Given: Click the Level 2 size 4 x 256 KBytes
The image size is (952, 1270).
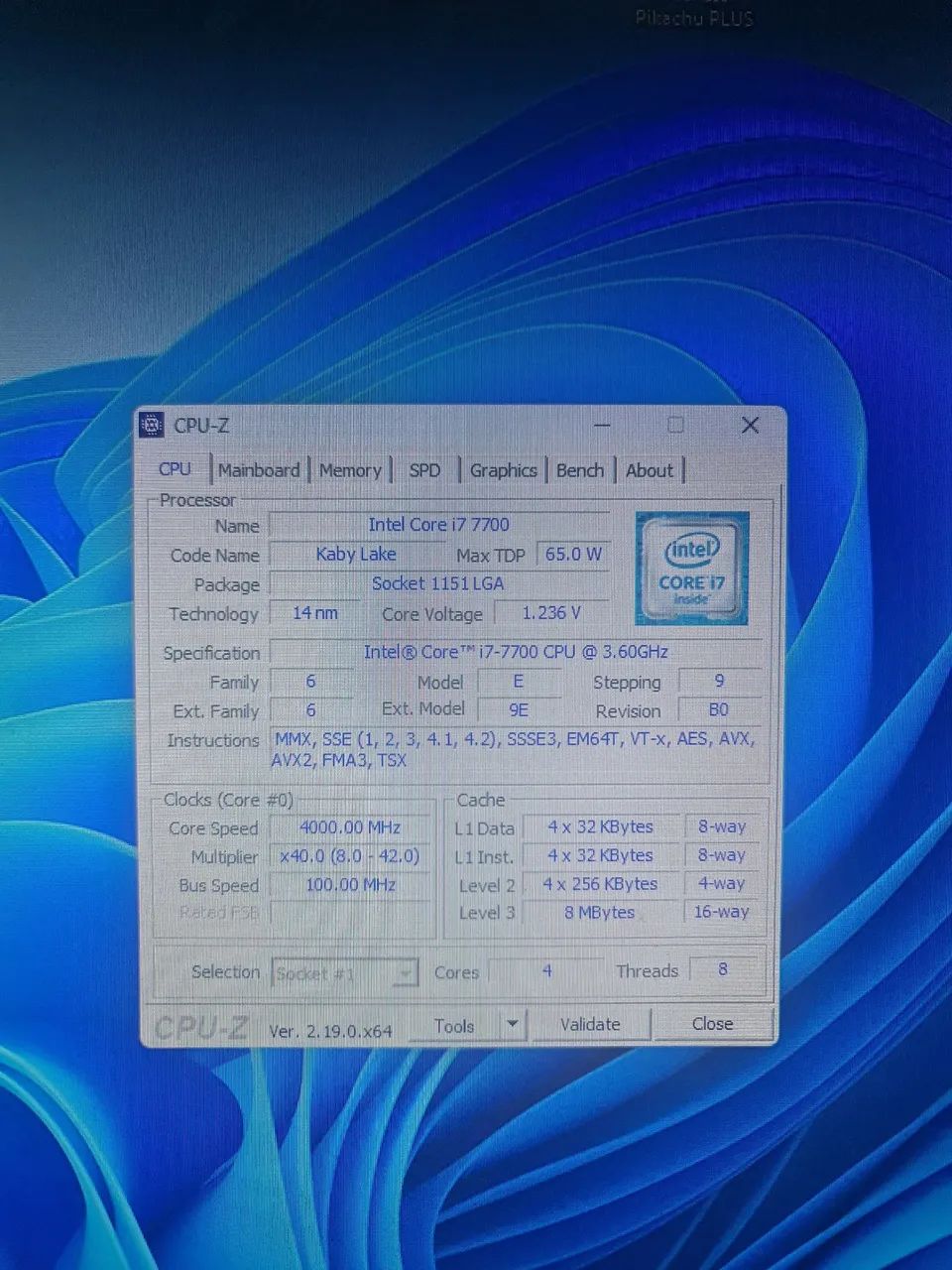Looking at the screenshot, I should [600, 884].
